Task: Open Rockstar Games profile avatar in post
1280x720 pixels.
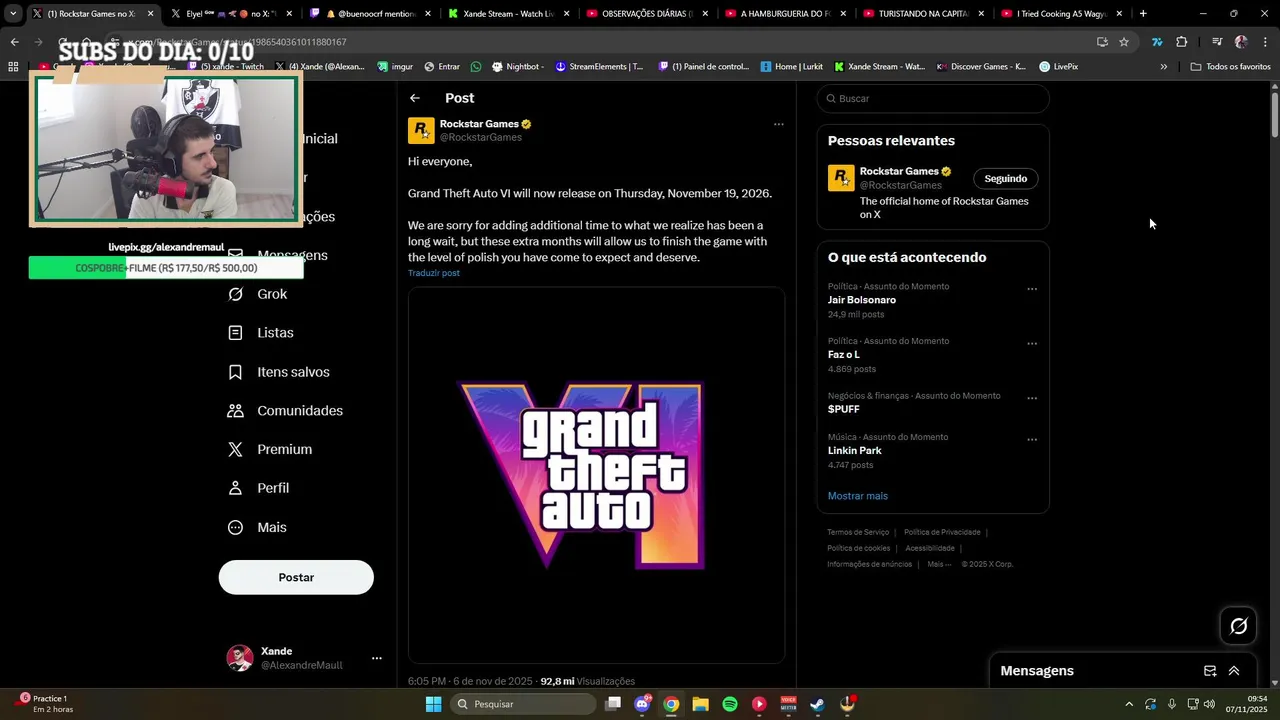Action: 421,131
